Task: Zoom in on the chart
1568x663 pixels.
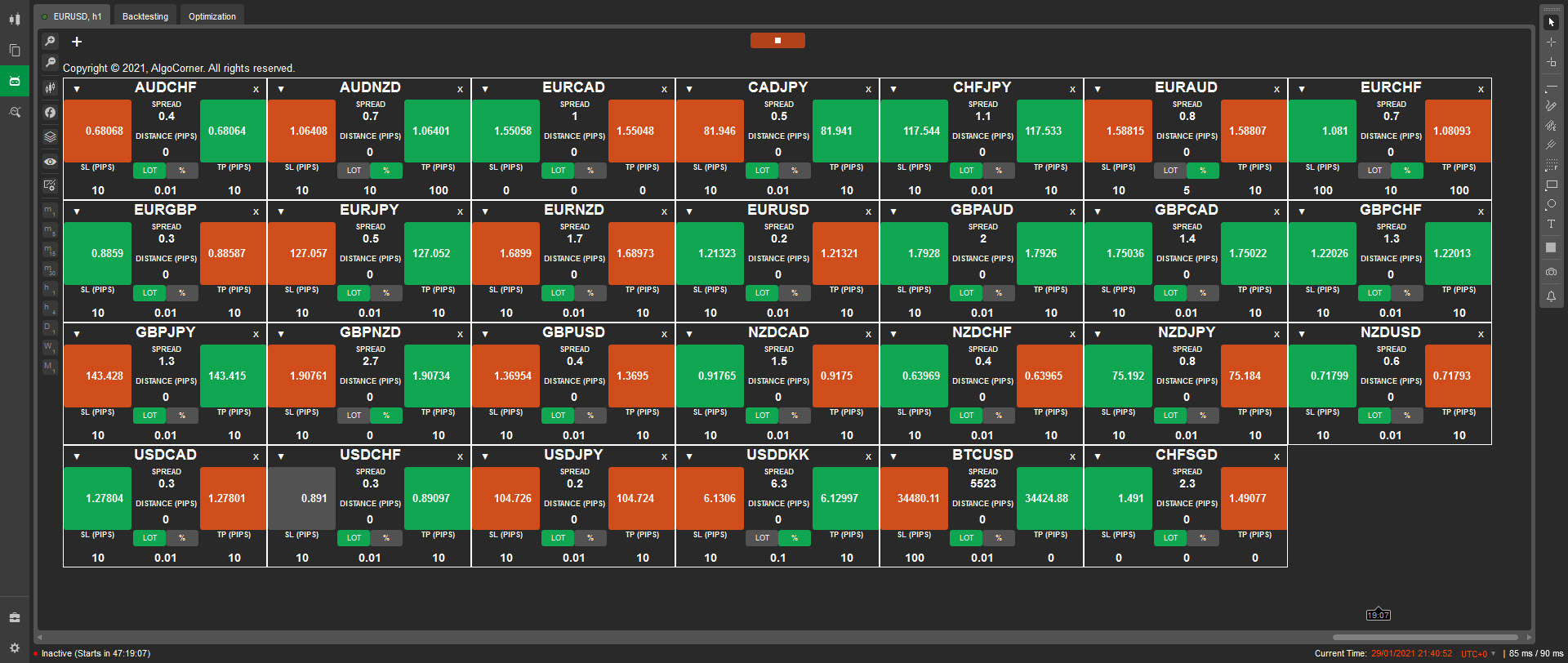Action: (50, 41)
